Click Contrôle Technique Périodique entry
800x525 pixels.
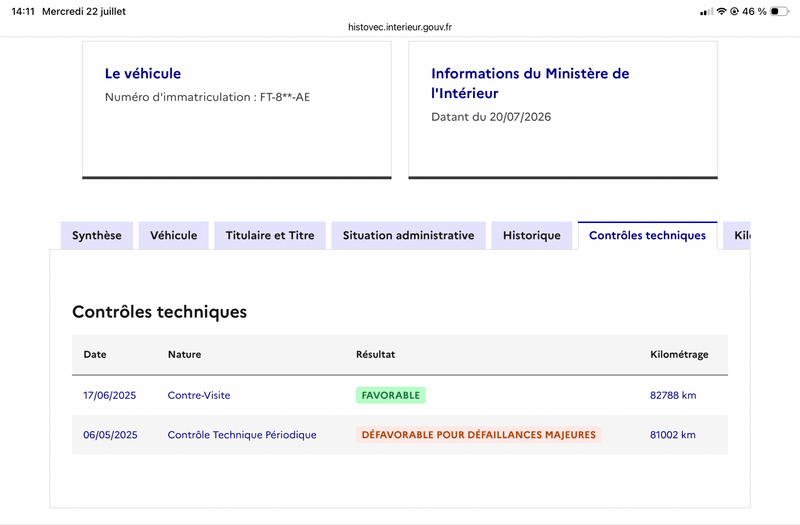pyautogui.click(x=242, y=435)
